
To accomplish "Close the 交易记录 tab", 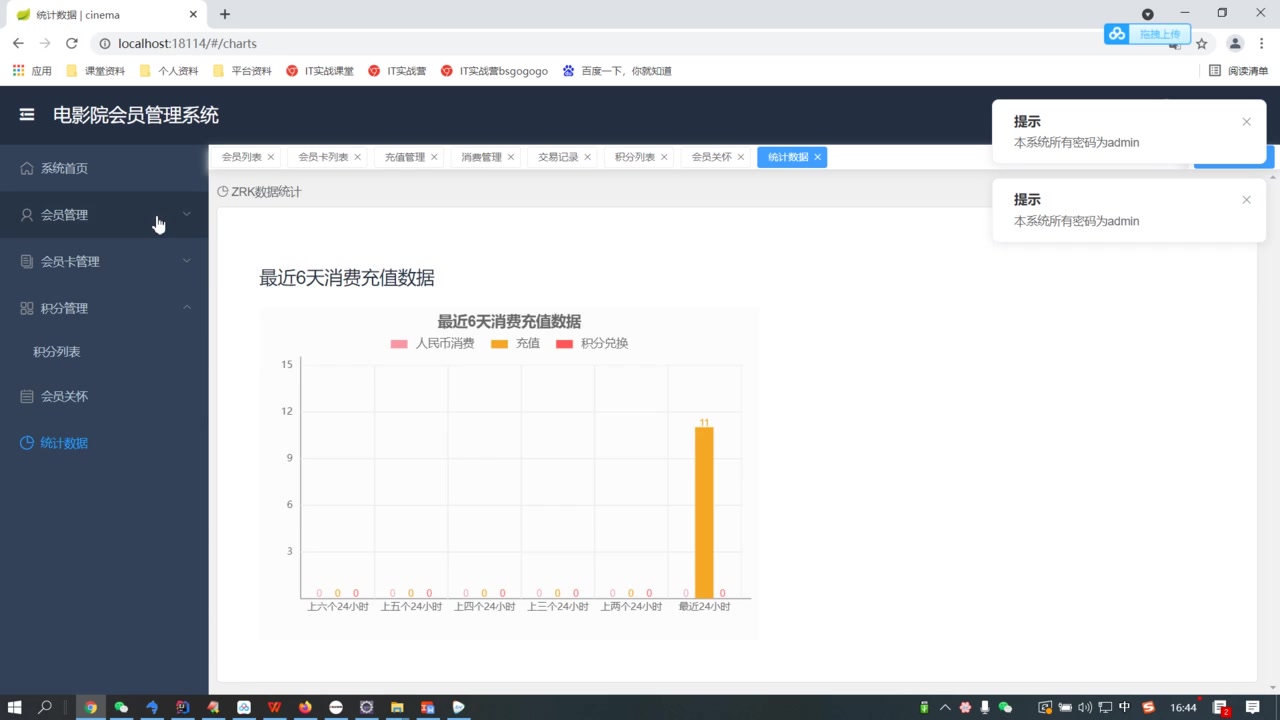I will click(x=587, y=157).
